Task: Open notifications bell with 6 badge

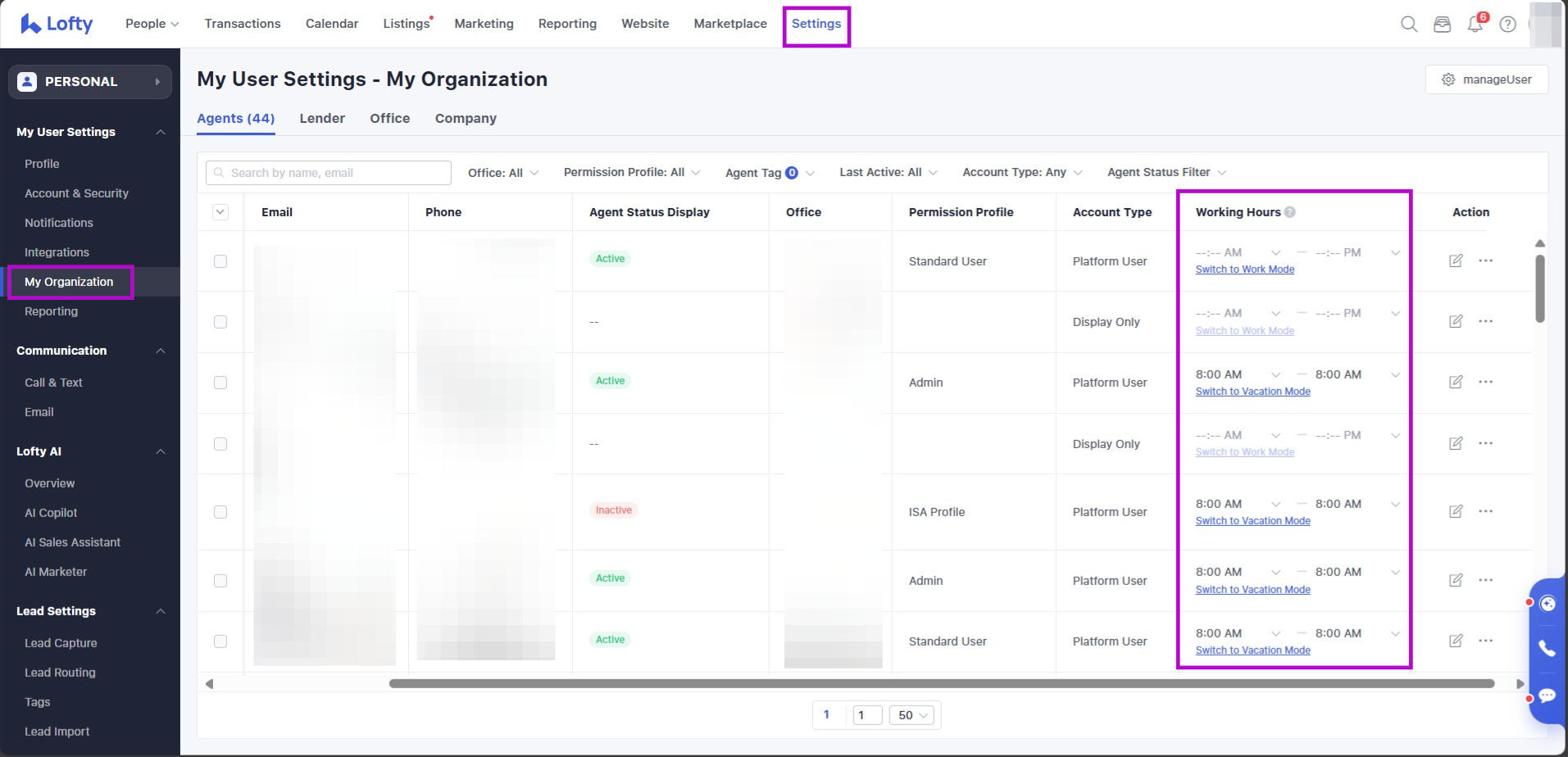Action: click(1475, 24)
